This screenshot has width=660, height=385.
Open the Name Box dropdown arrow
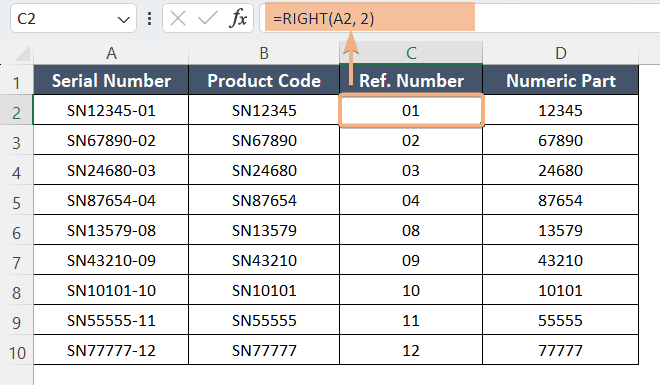[x=123, y=19]
